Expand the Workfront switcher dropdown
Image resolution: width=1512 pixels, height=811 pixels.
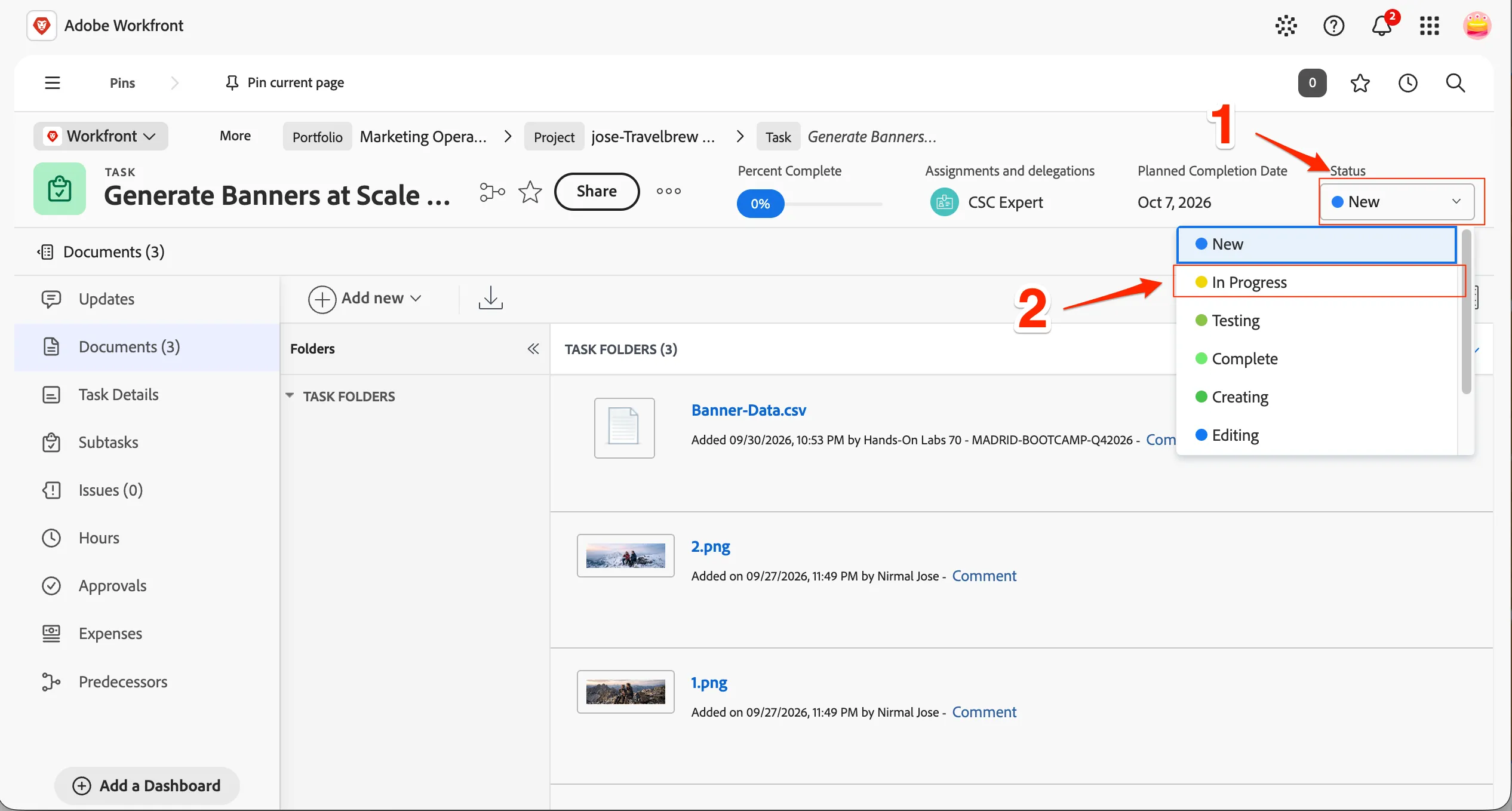click(101, 136)
